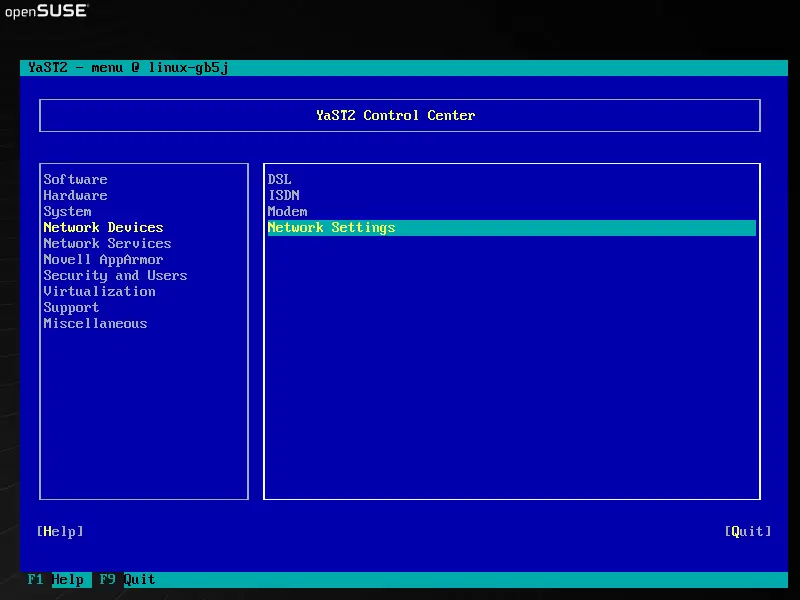Select Novell AppArmor category

coord(103,260)
